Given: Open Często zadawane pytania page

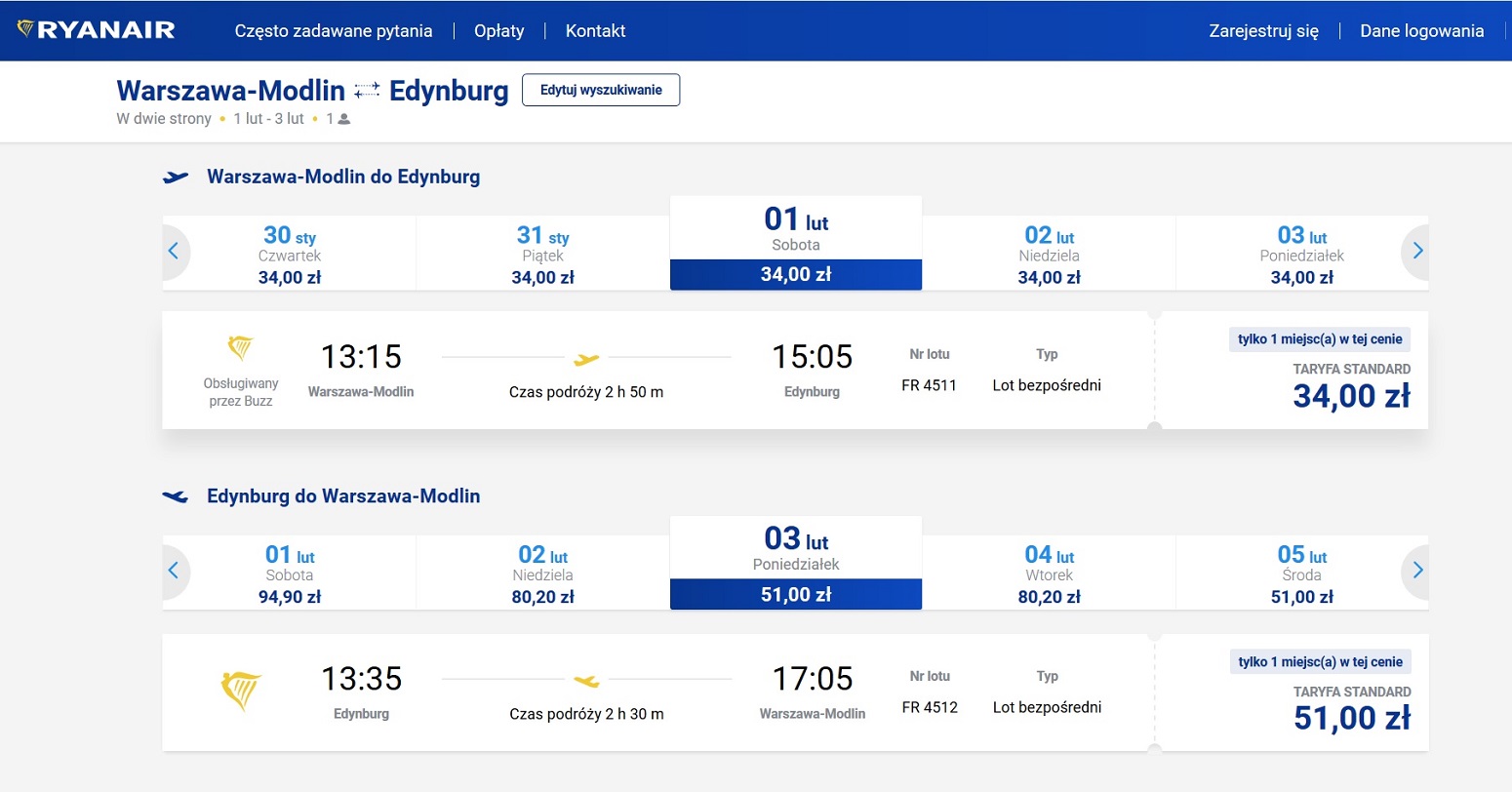Looking at the screenshot, I should [x=334, y=31].
